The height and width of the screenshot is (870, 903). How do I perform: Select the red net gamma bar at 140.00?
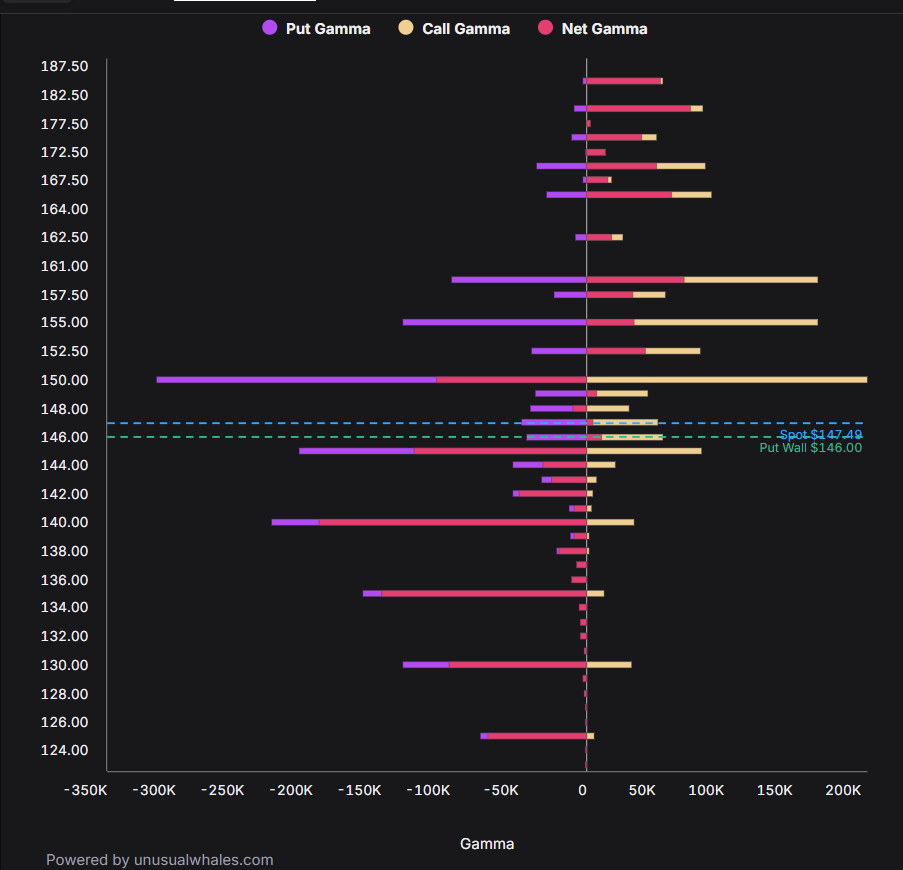(453, 522)
